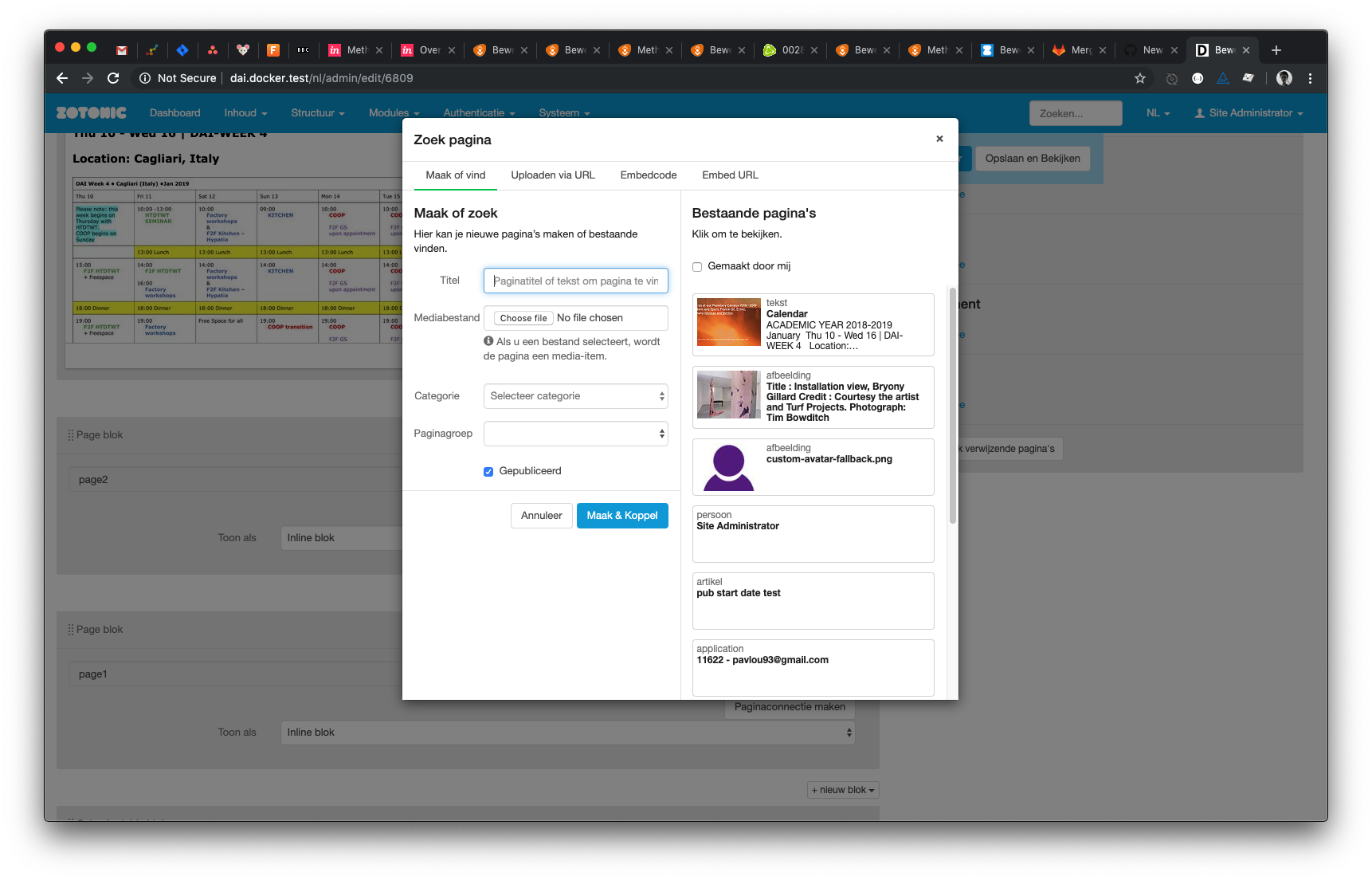Close the Zoek pagina dialog
Screen dimensions: 1372x880
pyautogui.click(x=939, y=139)
